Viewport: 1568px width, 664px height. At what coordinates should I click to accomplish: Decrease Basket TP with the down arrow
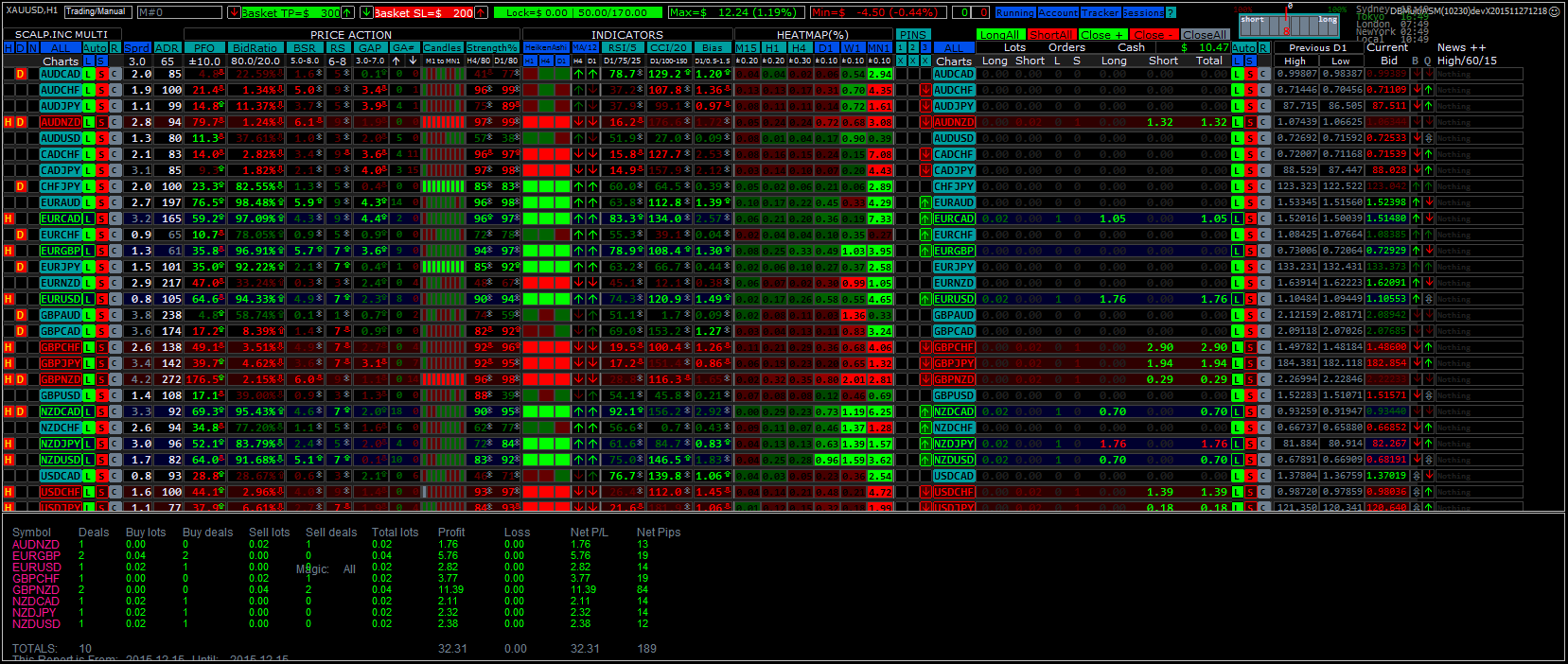[234, 12]
